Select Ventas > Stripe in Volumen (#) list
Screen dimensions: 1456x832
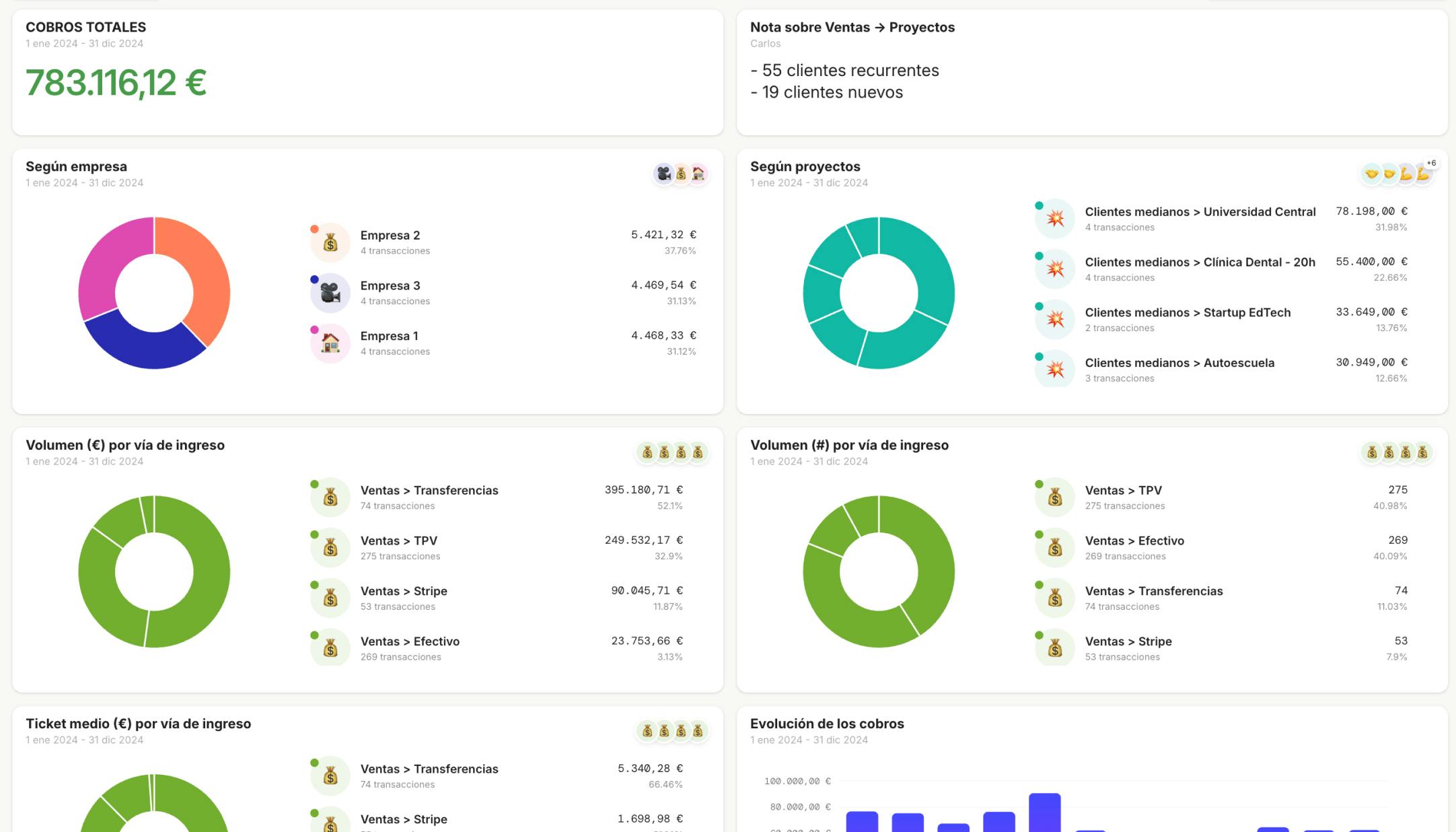coord(1128,642)
